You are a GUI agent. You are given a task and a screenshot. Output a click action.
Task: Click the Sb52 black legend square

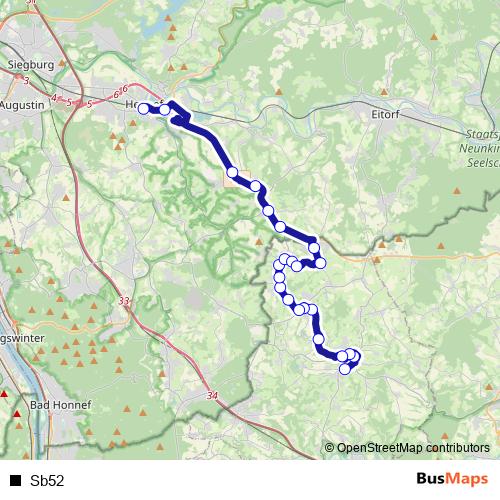pos(15,480)
